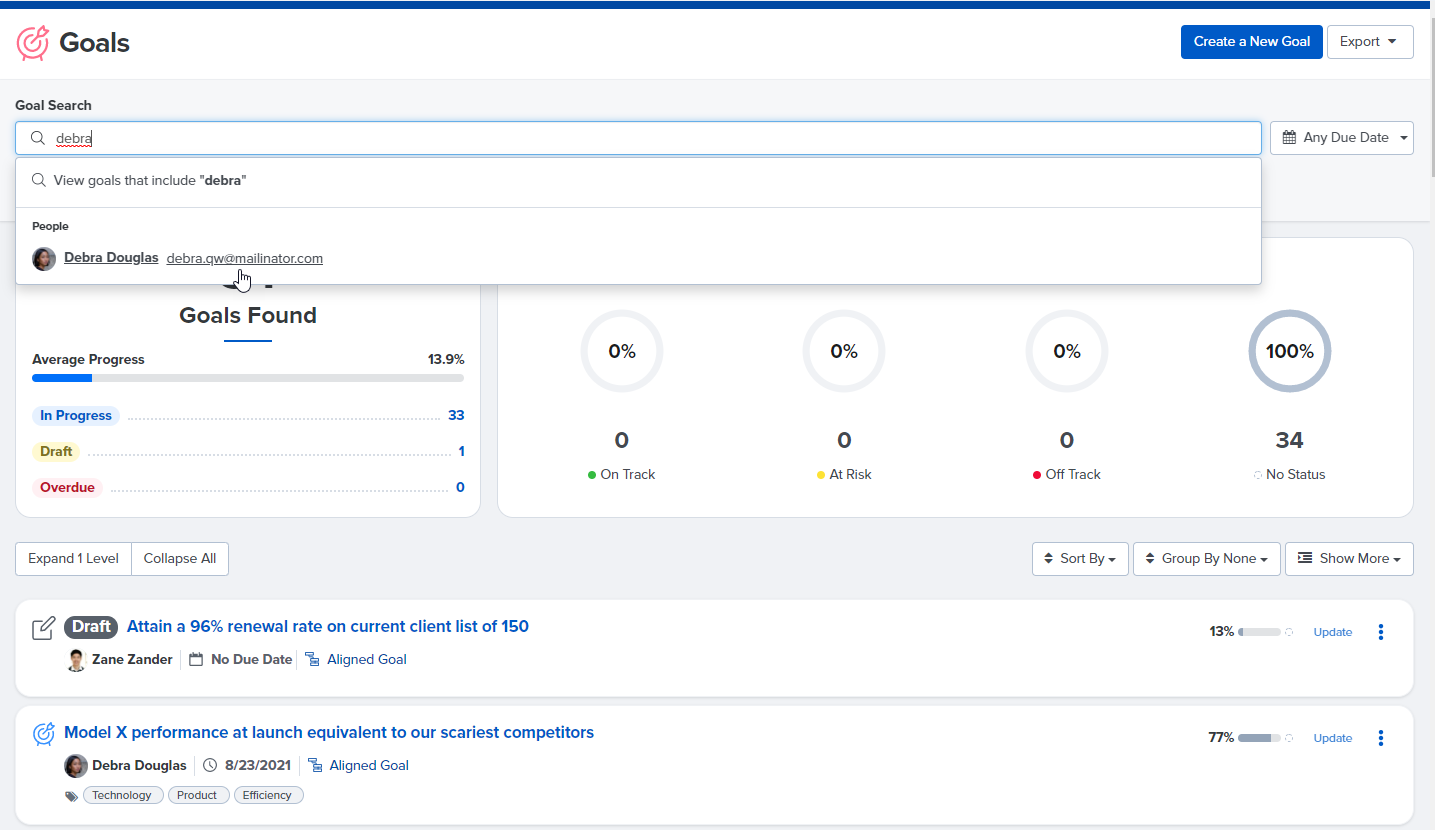Click the calendar icon next to No Due Date
The image size is (1435, 830).
pyautogui.click(x=196, y=660)
